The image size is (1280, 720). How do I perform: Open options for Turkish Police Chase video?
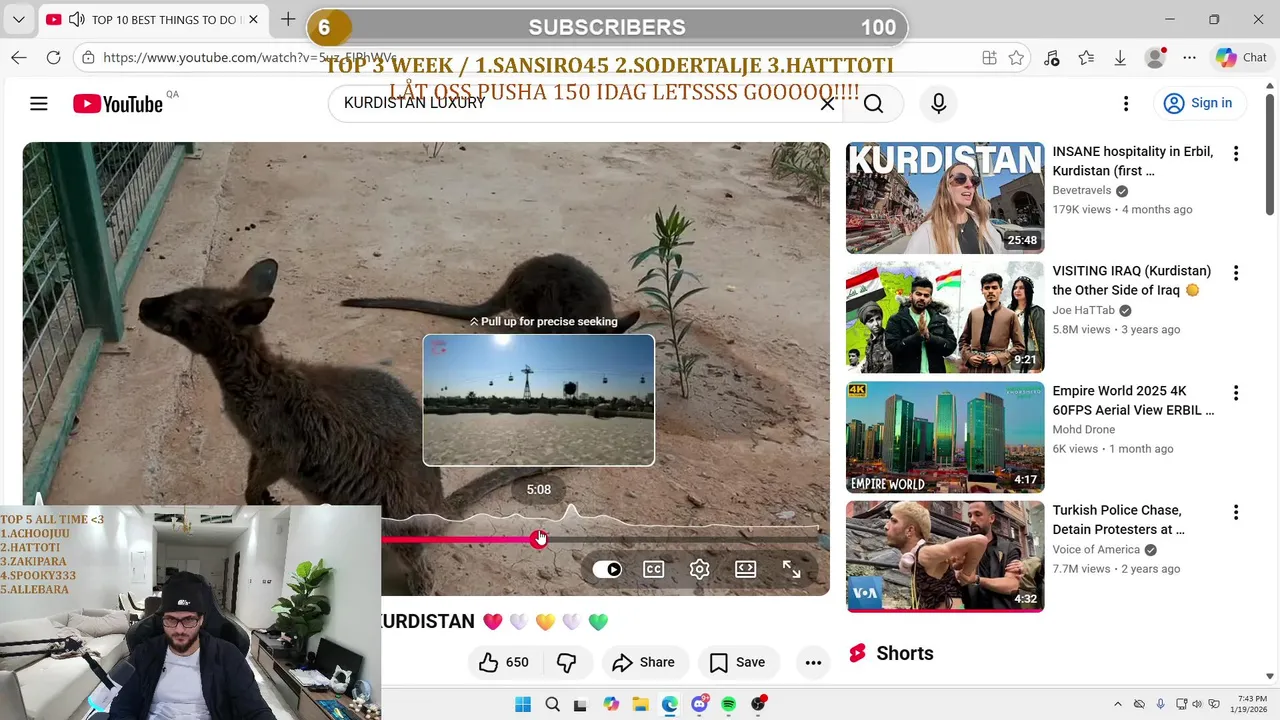point(1236,512)
